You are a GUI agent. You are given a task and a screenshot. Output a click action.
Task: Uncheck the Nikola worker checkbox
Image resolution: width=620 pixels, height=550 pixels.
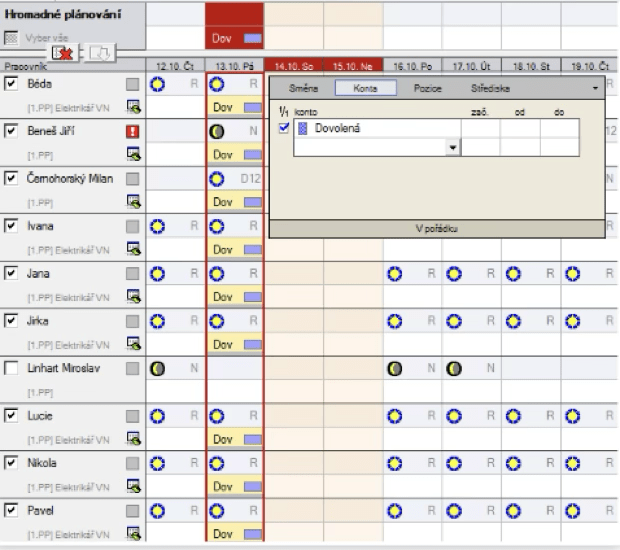(x=11, y=463)
